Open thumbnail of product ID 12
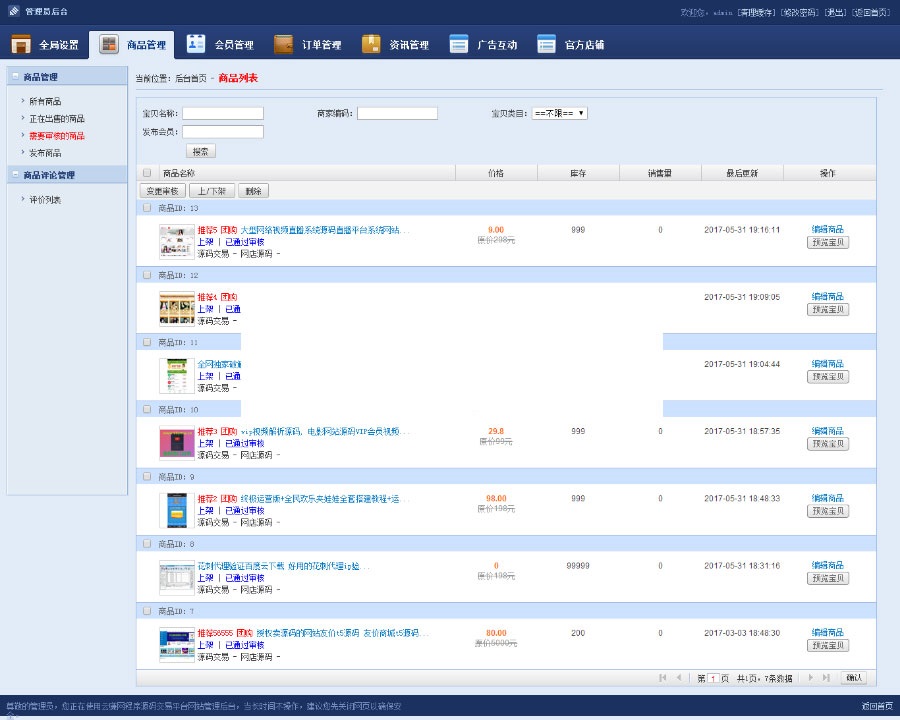The image size is (900, 720). [177, 308]
